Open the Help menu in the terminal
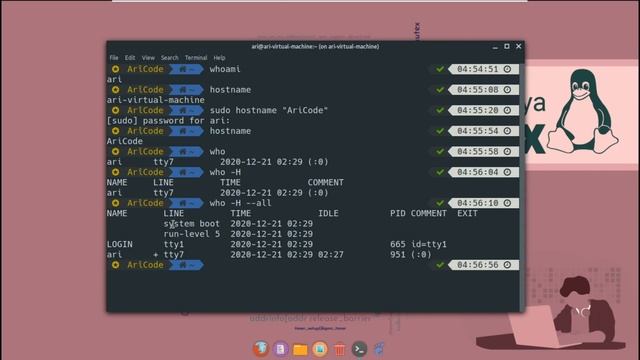The width and height of the screenshot is (640, 360). click(219, 58)
